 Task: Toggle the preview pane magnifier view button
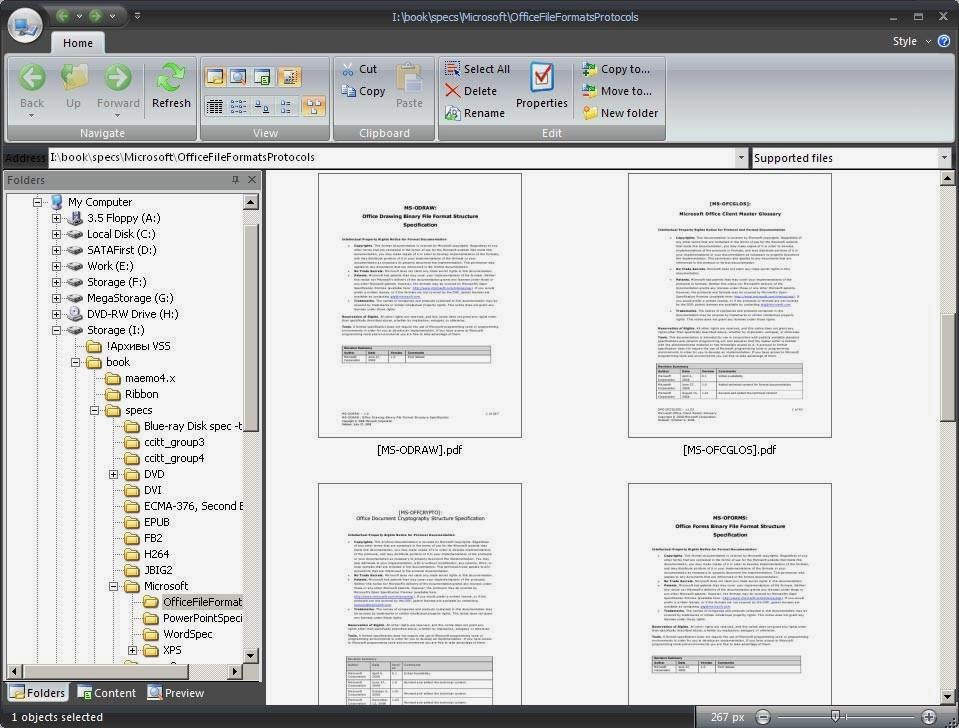click(x=239, y=76)
